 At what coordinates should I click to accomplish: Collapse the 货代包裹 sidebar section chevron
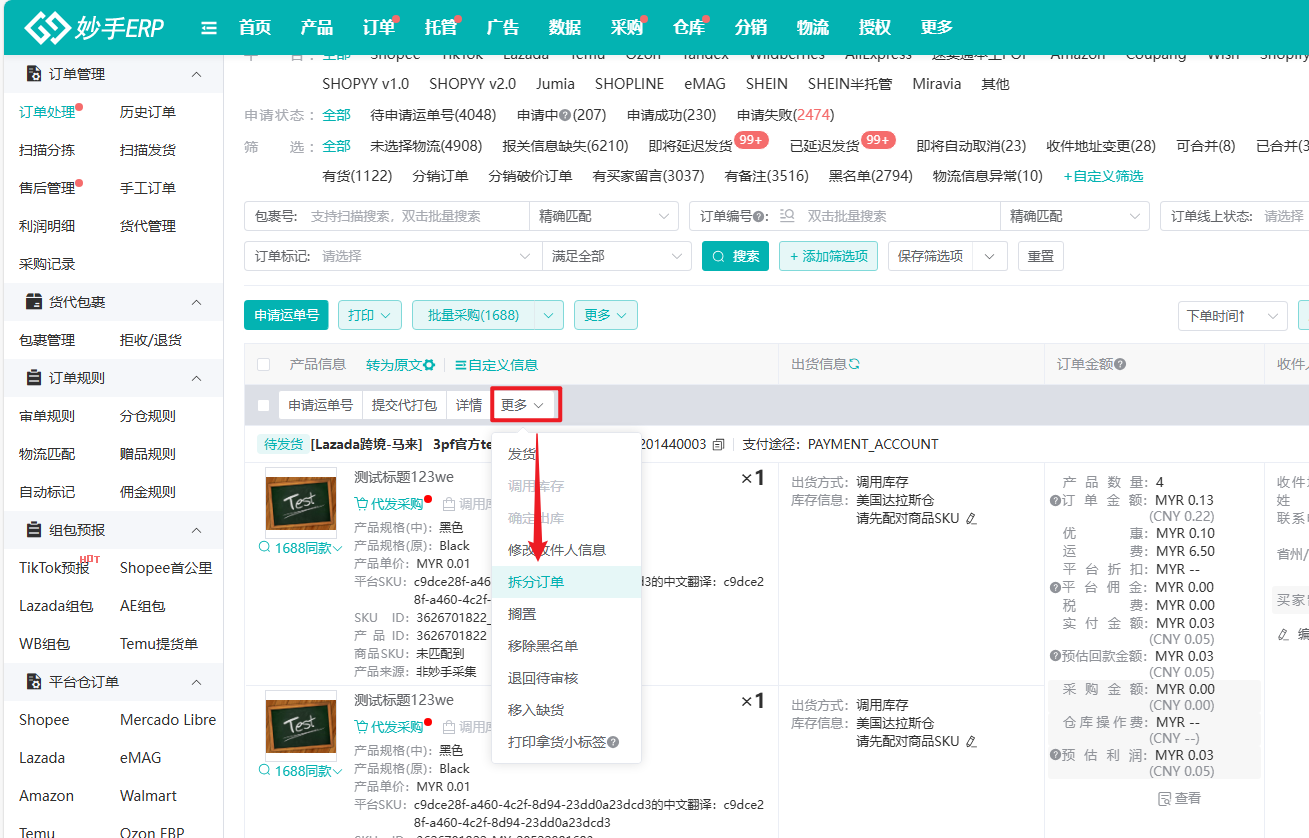coord(197,302)
